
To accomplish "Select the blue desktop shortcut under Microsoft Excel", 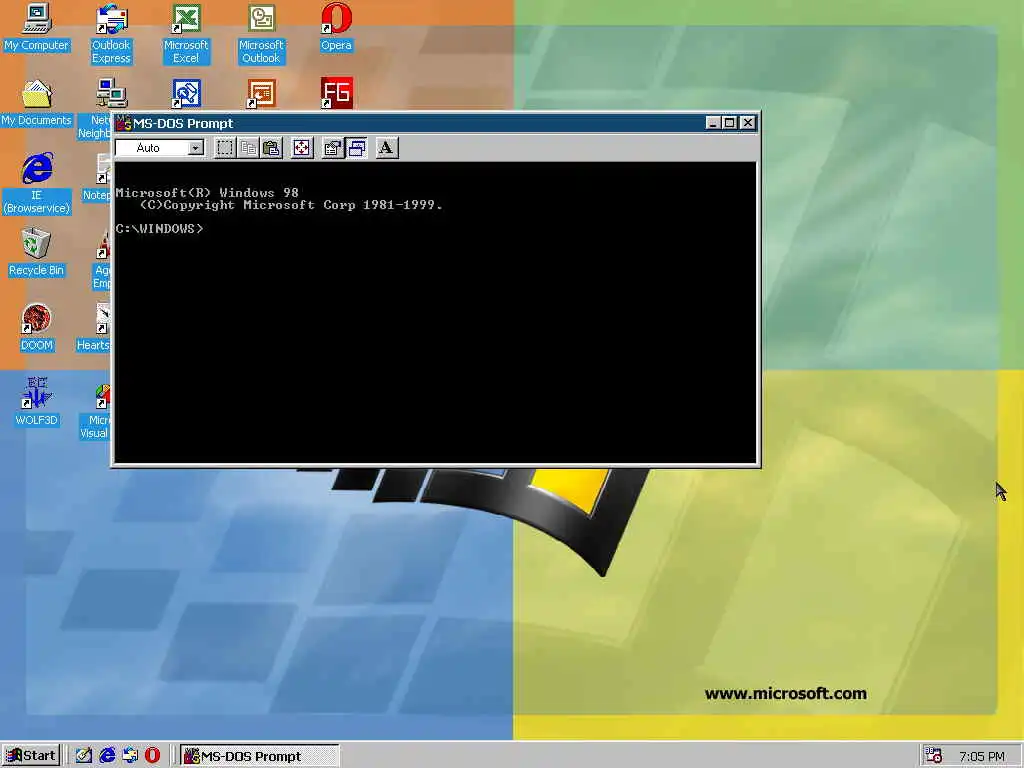I will coord(186,93).
